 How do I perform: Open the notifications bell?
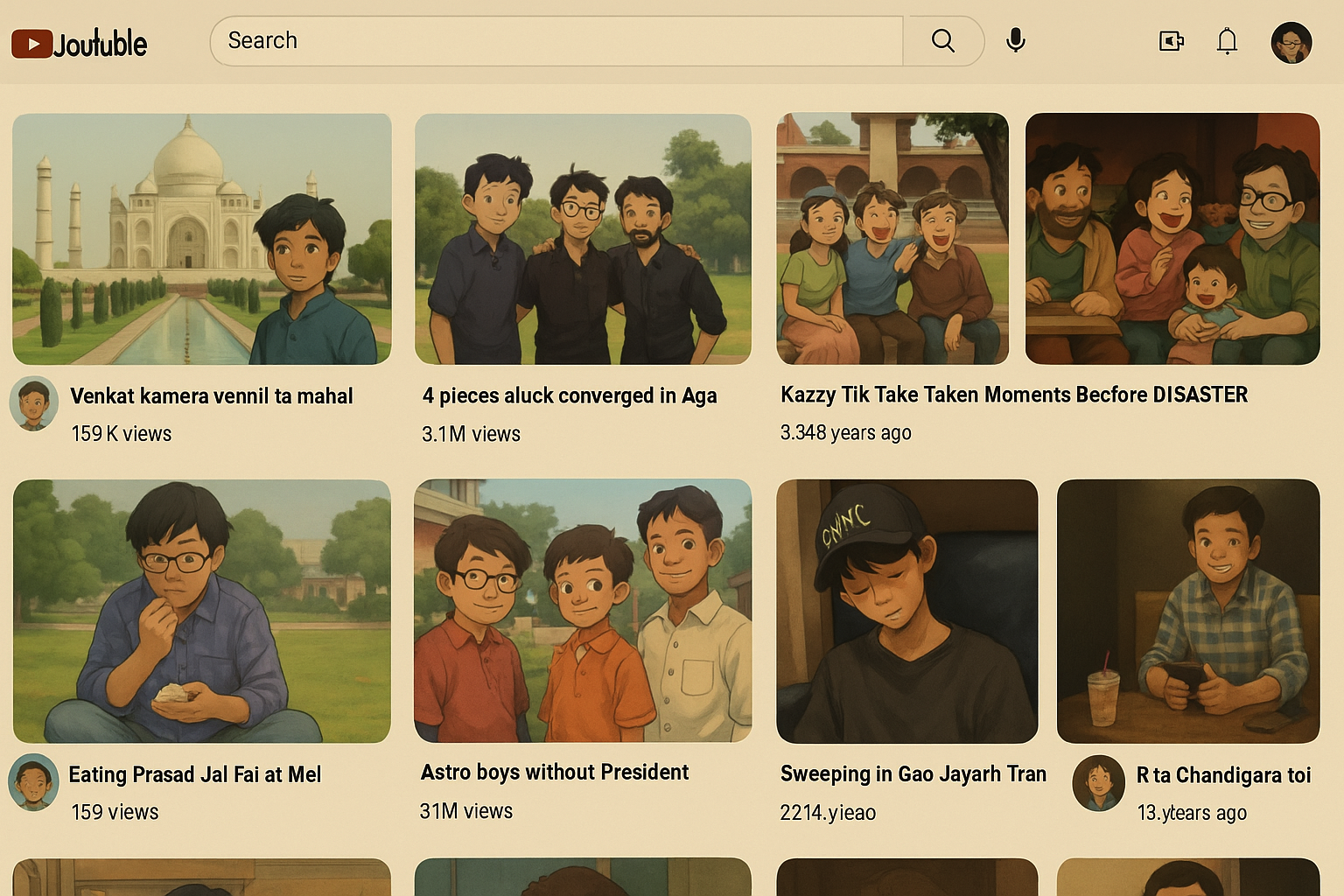(x=1227, y=41)
